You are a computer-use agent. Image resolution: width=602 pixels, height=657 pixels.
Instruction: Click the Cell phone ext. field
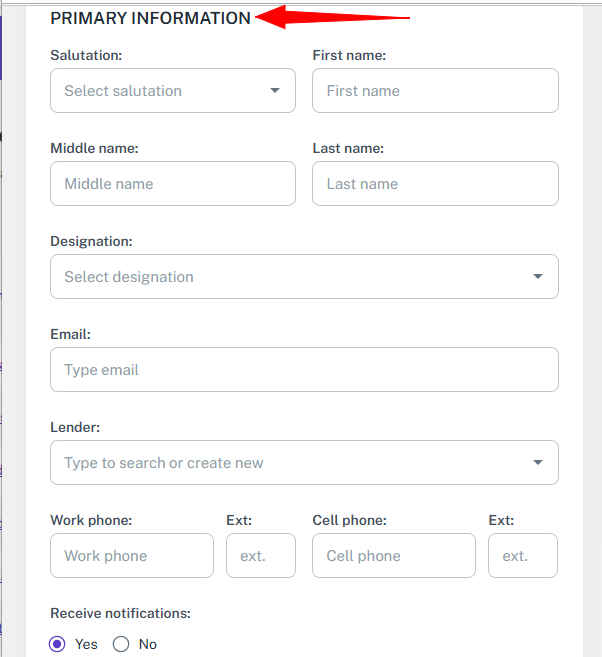point(523,556)
